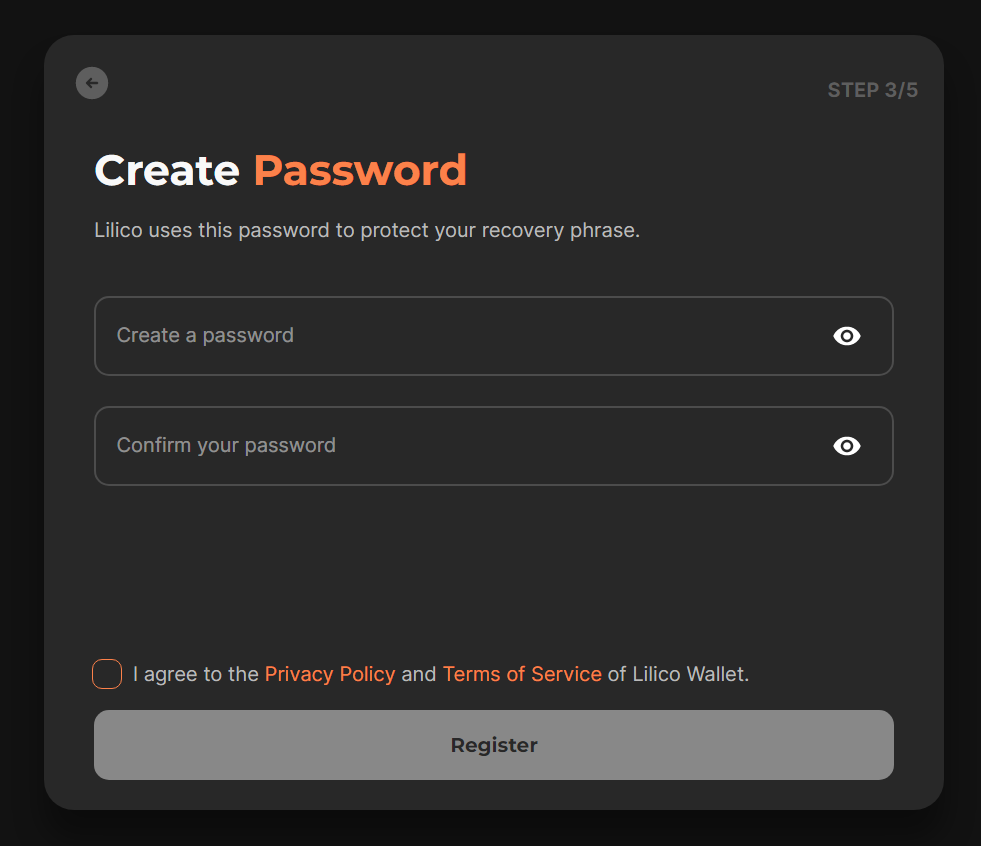Viewport: 981px width, 846px height.
Task: Show password in Create a password field
Action: 846,336
